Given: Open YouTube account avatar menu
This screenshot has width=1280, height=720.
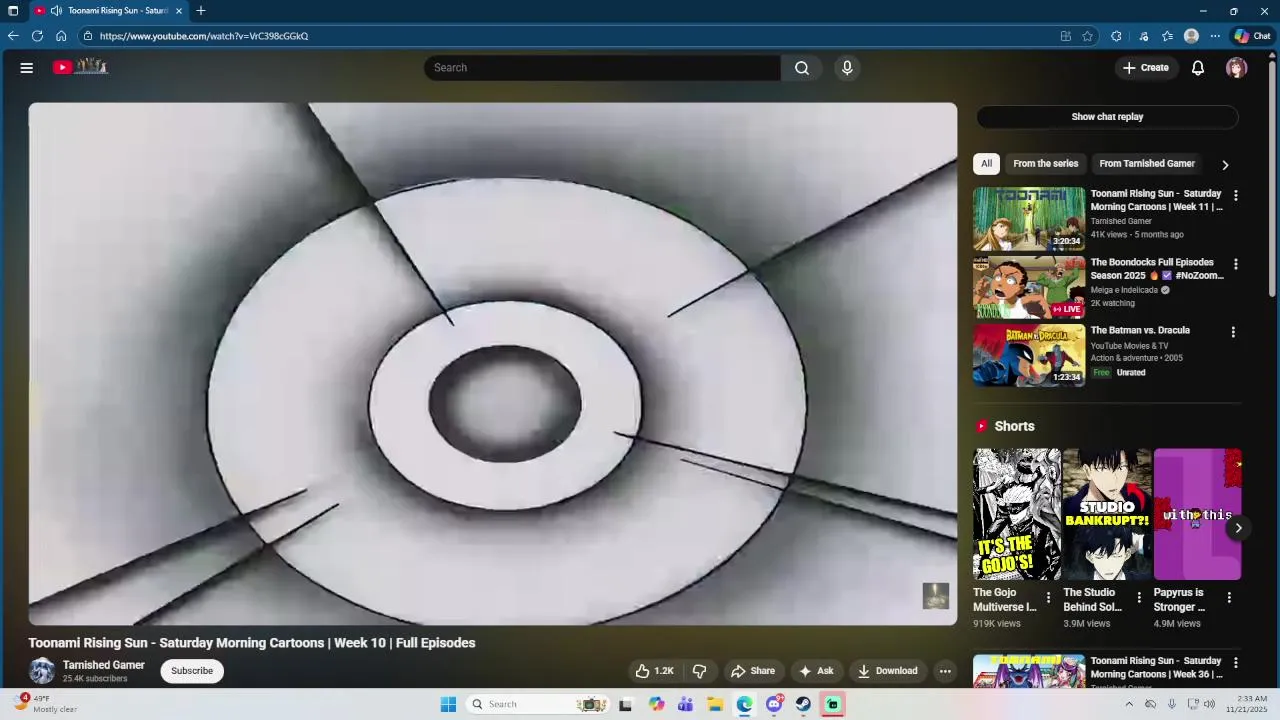Looking at the screenshot, I should coord(1237,68).
